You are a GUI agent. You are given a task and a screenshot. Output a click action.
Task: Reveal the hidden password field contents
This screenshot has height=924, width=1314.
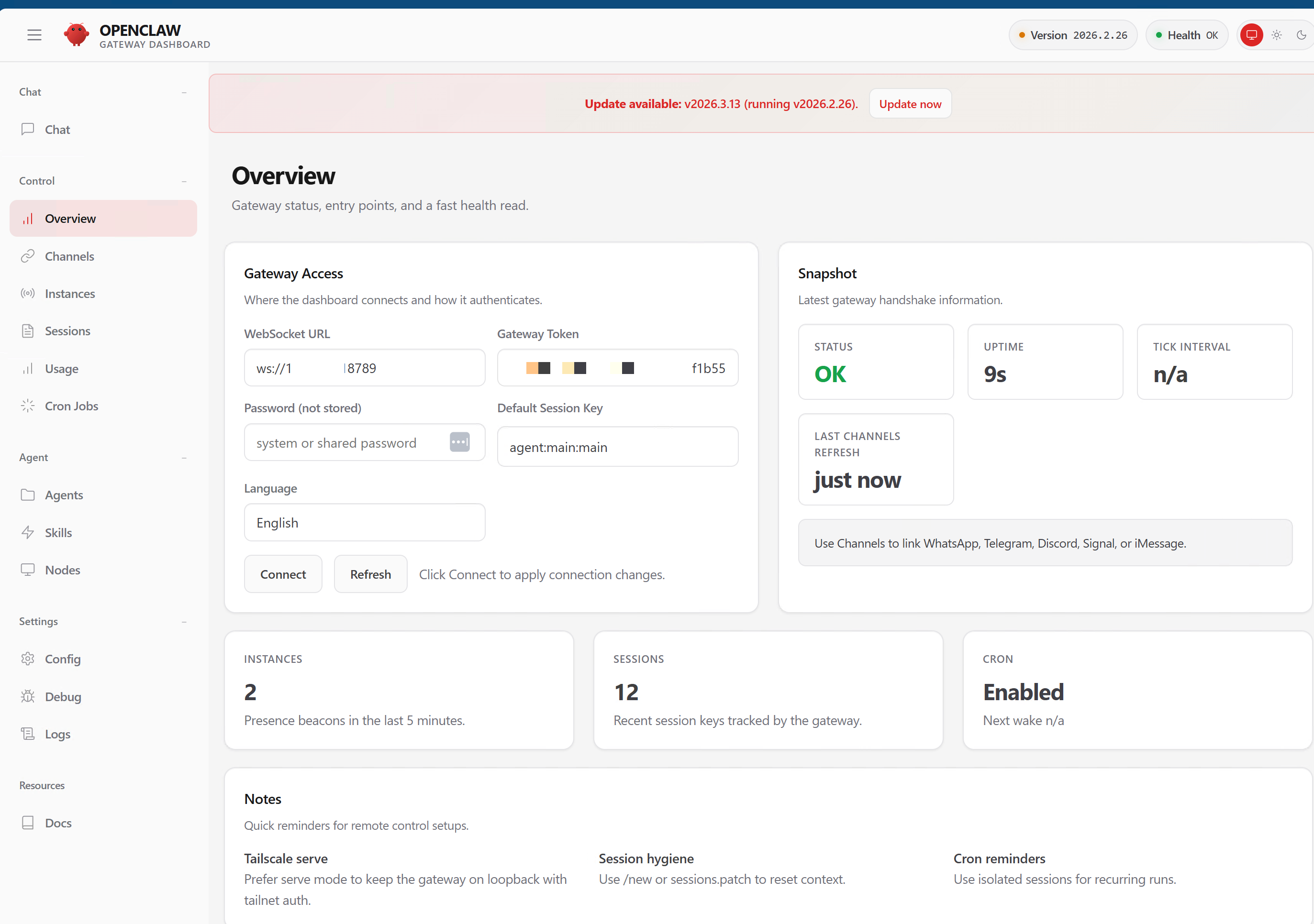[x=460, y=442]
